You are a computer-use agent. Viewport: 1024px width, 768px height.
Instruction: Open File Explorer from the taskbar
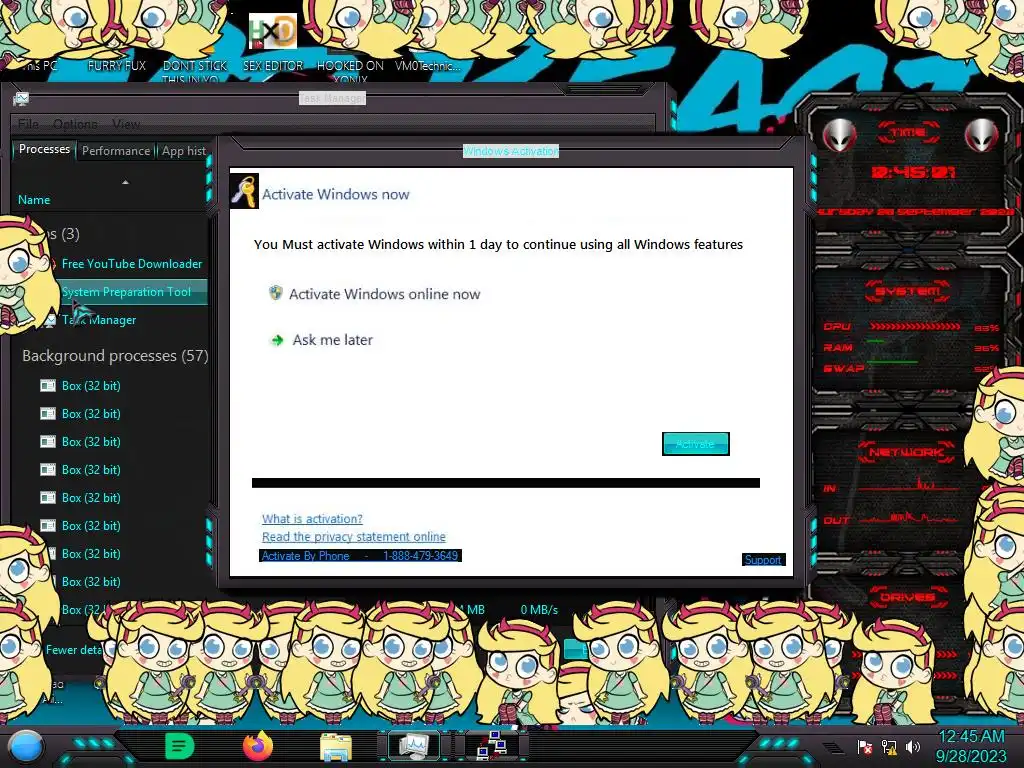(336, 746)
